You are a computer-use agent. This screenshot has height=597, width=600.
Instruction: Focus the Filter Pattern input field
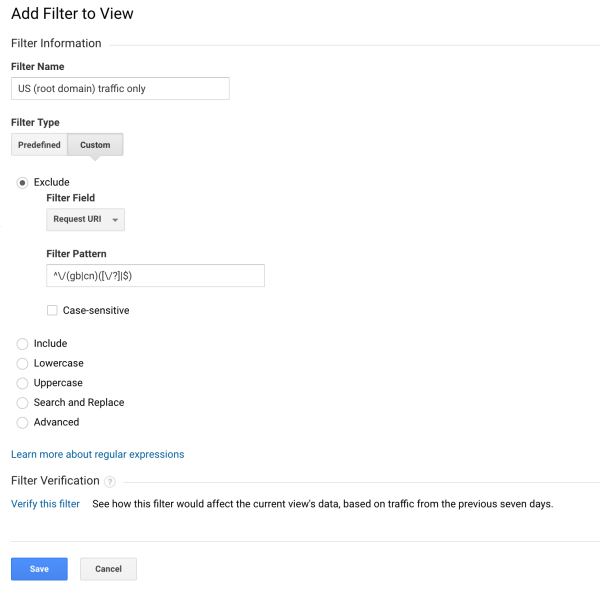(x=155, y=276)
